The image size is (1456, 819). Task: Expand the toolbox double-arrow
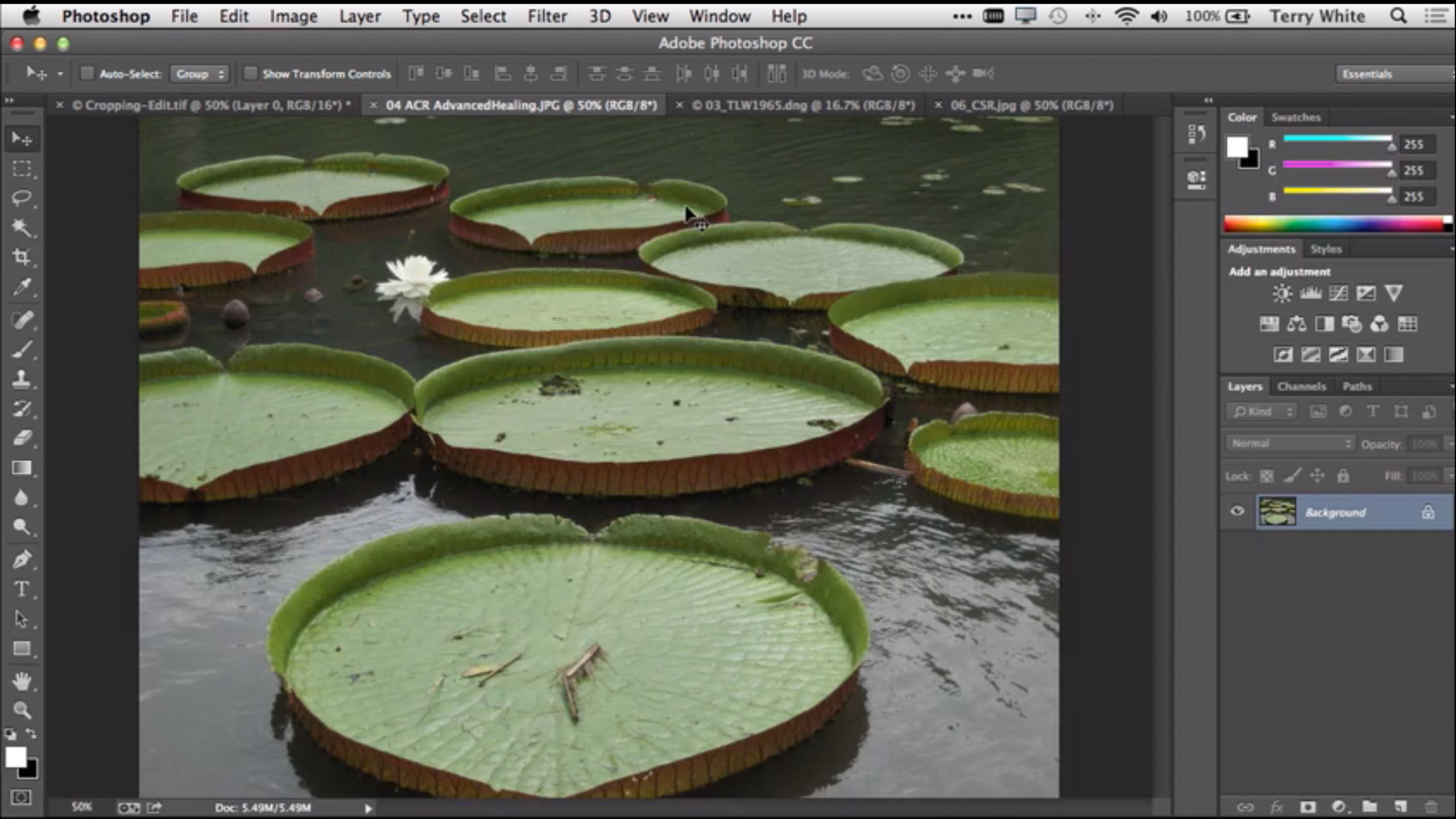coord(10,100)
